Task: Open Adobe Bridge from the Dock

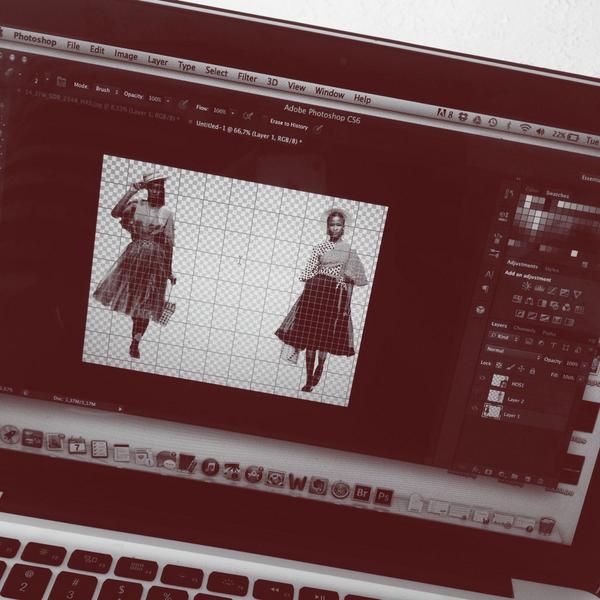Action: coord(362,492)
